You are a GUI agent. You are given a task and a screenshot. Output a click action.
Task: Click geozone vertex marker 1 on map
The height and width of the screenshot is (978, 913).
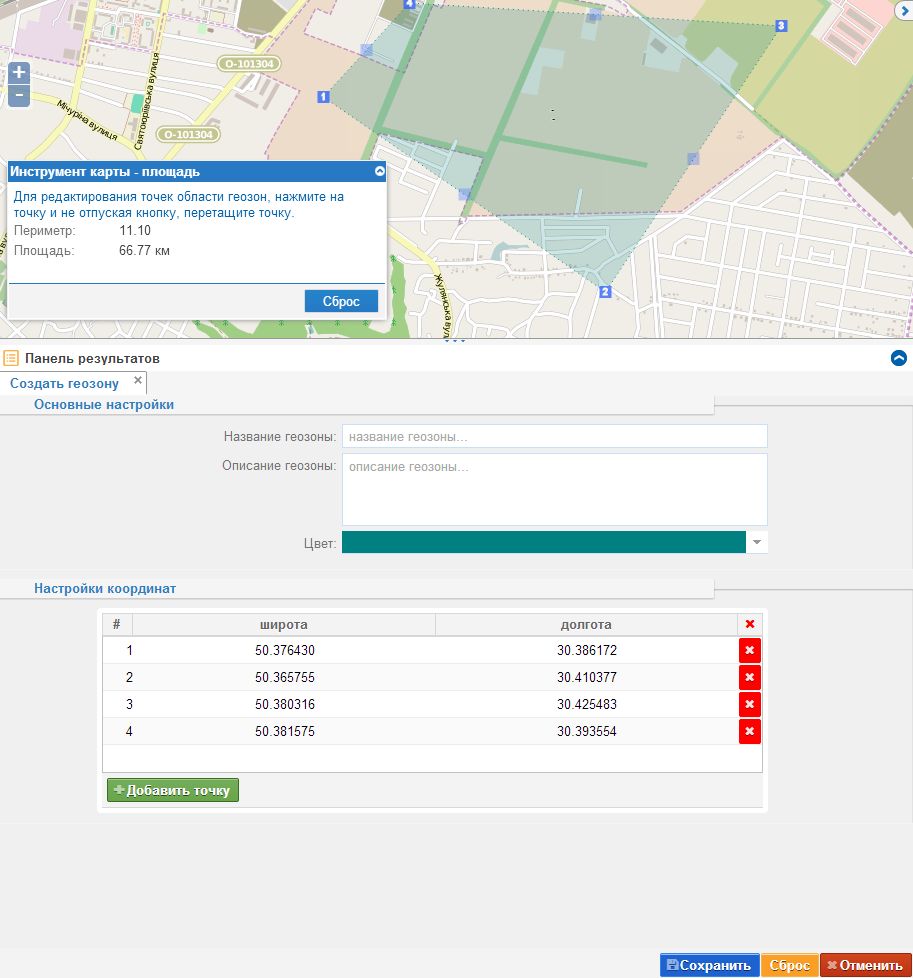[x=322, y=96]
